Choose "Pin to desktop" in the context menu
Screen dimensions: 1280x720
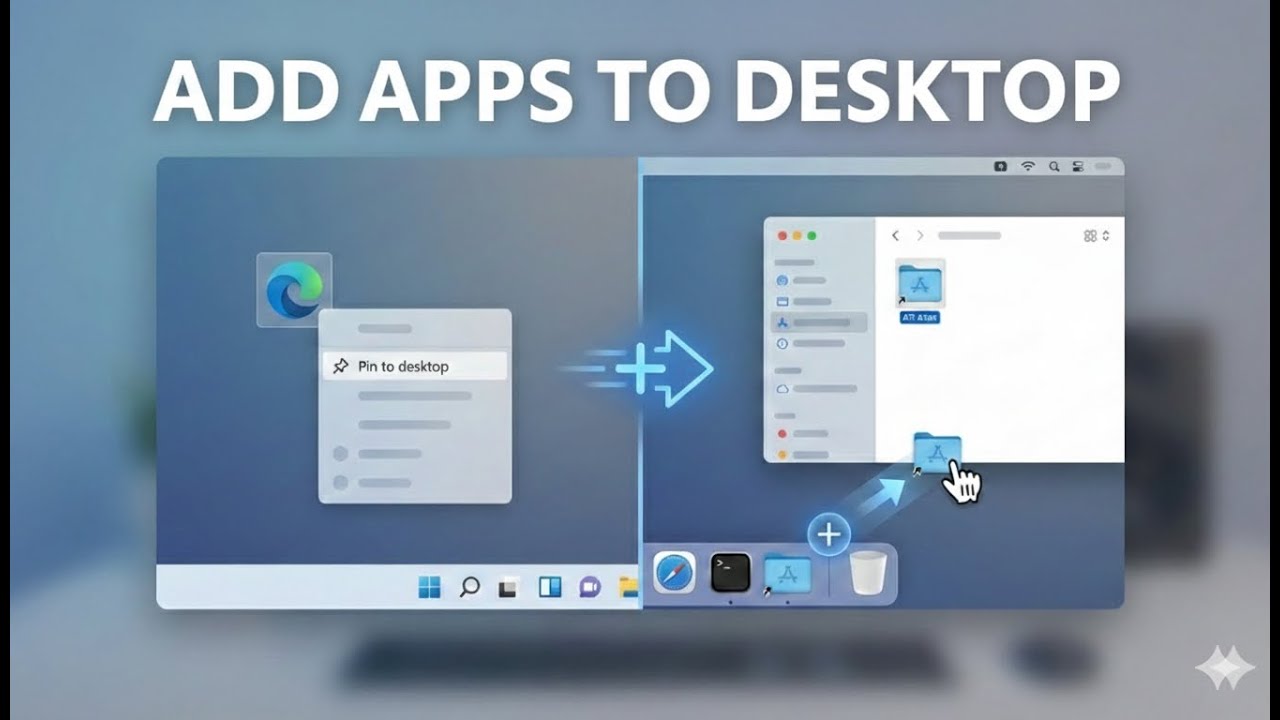tap(414, 366)
